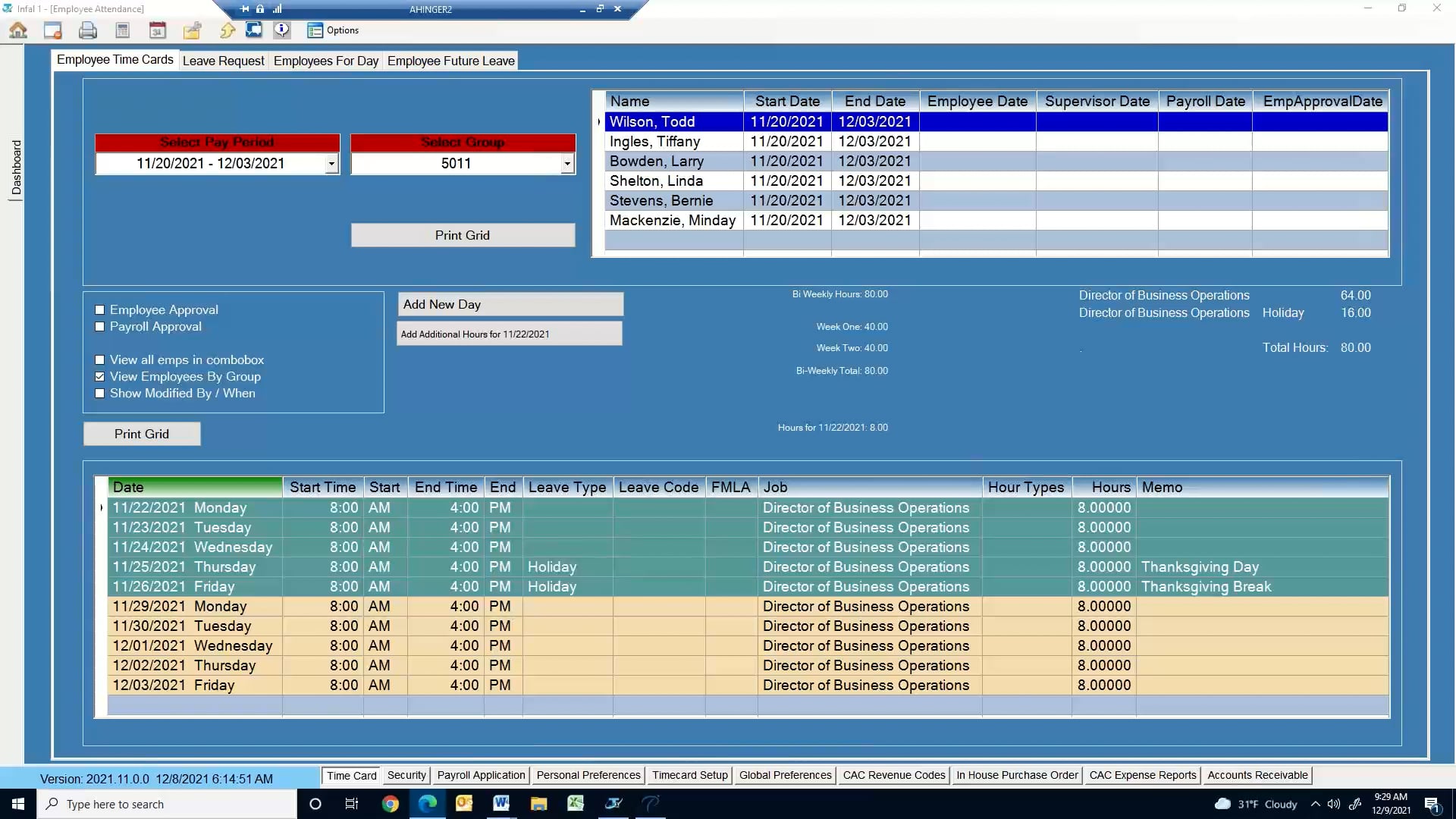
Task: Open the Calculator toolbar icon
Action: tap(122, 30)
